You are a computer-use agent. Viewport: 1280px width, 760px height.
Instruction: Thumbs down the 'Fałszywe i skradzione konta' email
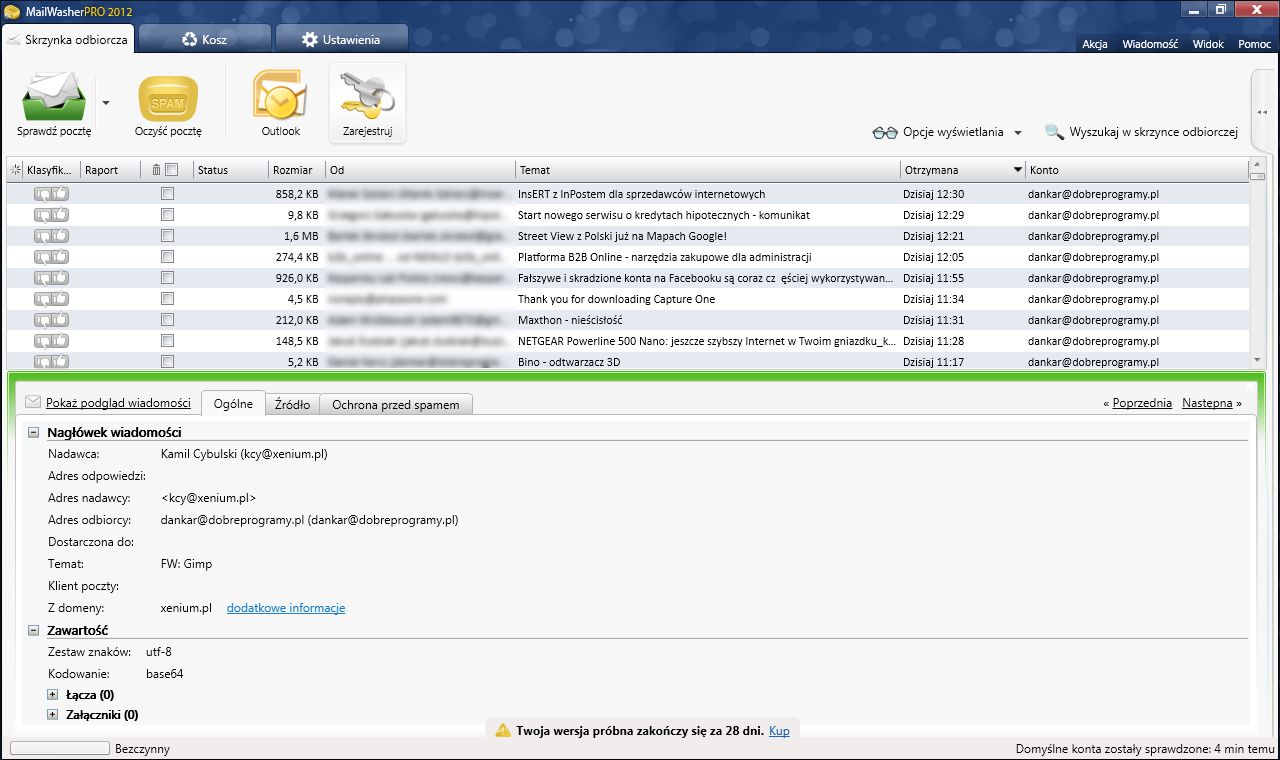(x=43, y=278)
